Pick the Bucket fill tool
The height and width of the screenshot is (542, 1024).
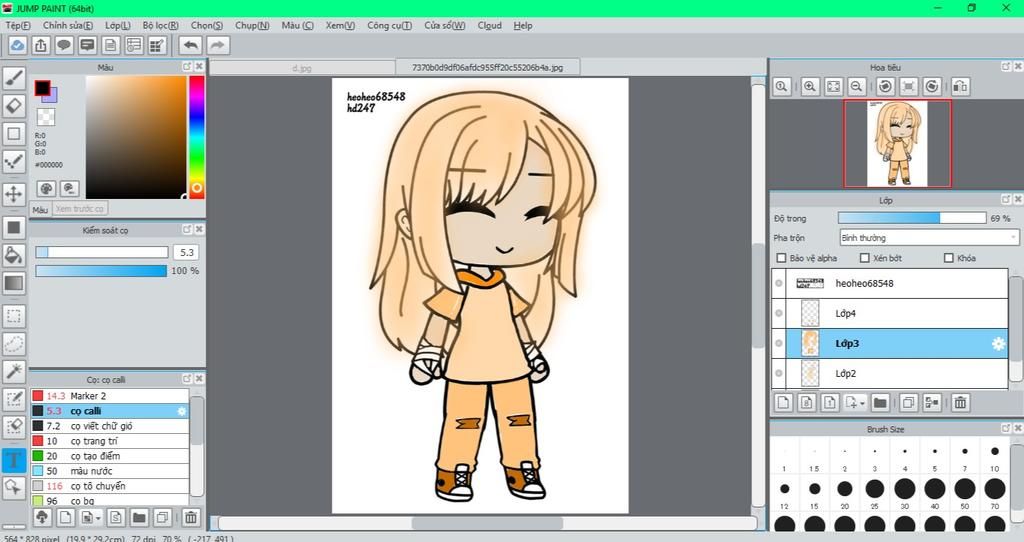point(14,255)
